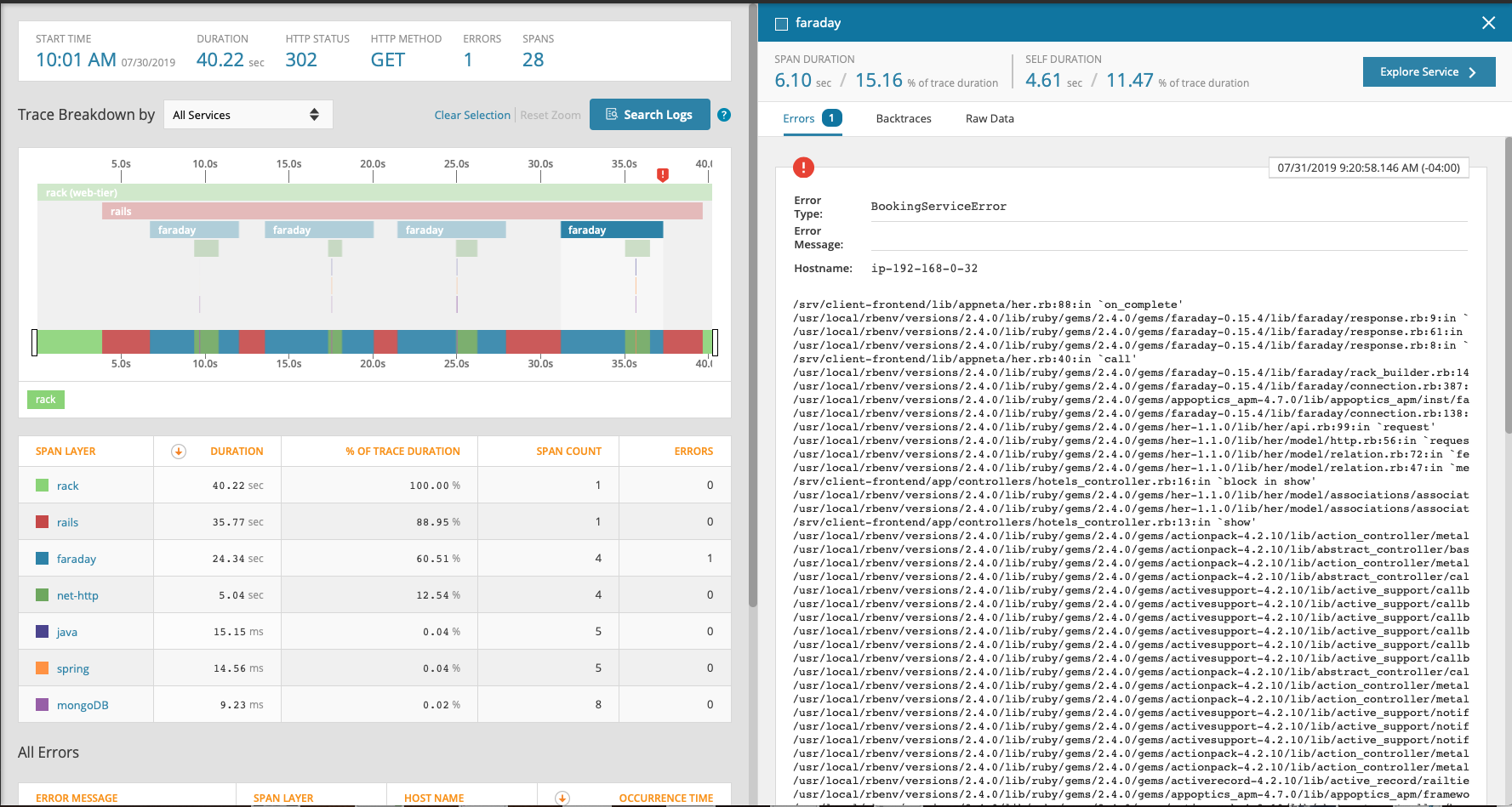The image size is (1512, 807).
Task: Open the Raw Data tab
Action: click(x=990, y=118)
